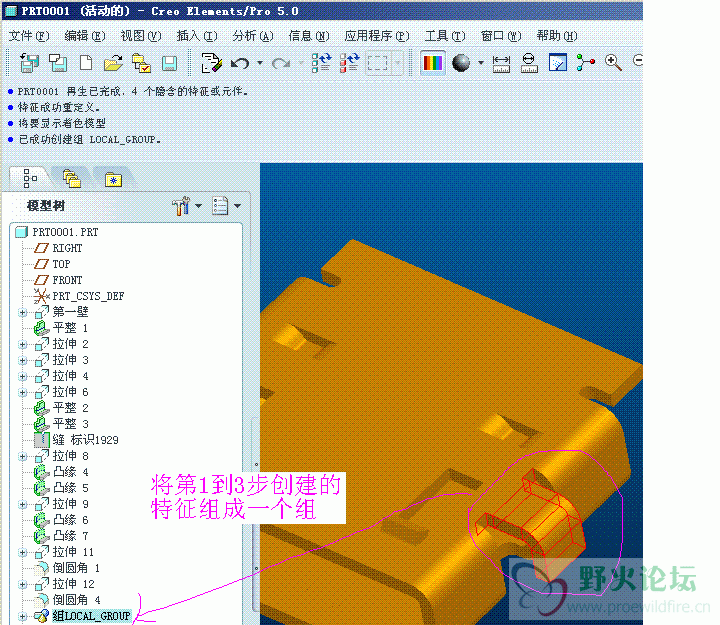Expand the 第一壁 feature node
The height and width of the screenshot is (625, 720).
pyautogui.click(x=22, y=312)
